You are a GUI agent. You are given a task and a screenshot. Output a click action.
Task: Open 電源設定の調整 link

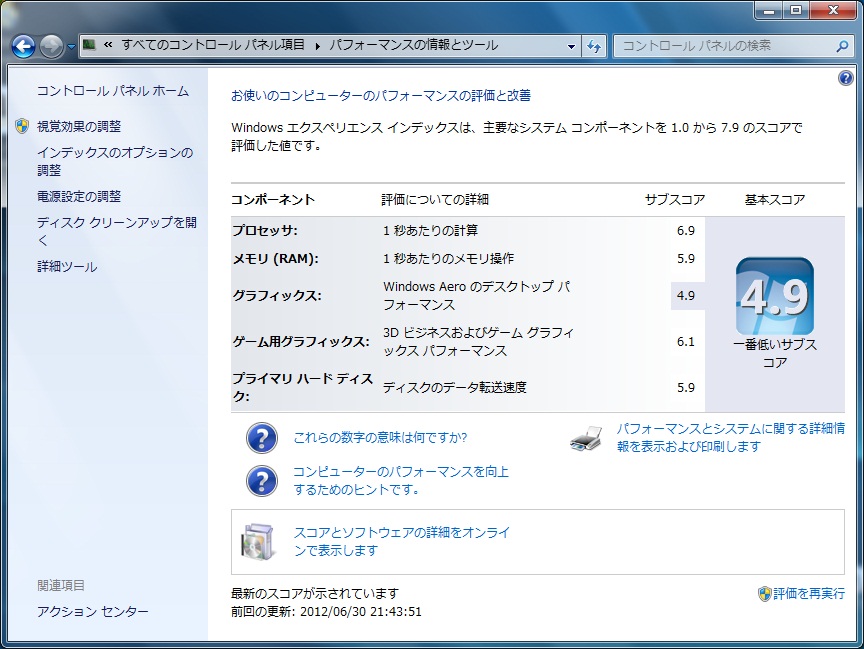[79, 197]
